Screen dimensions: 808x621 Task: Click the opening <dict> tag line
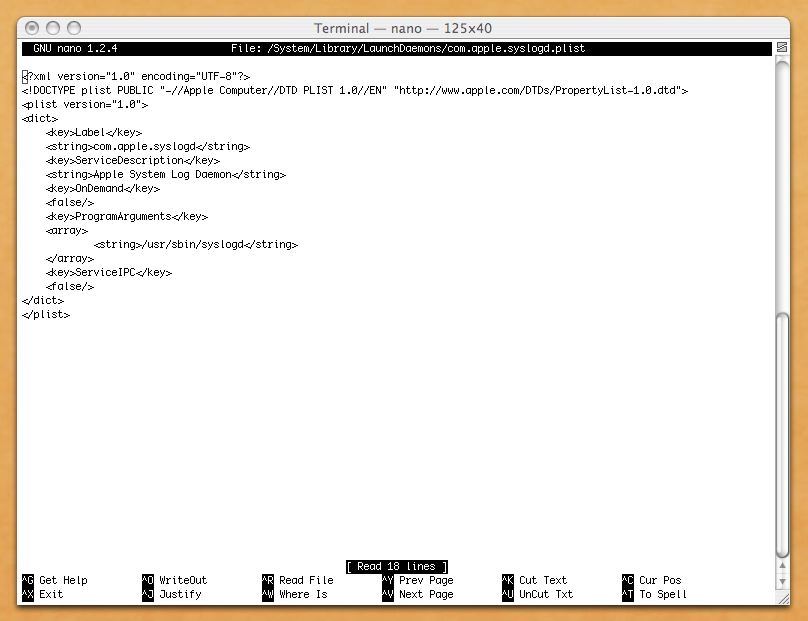[x=40, y=118]
